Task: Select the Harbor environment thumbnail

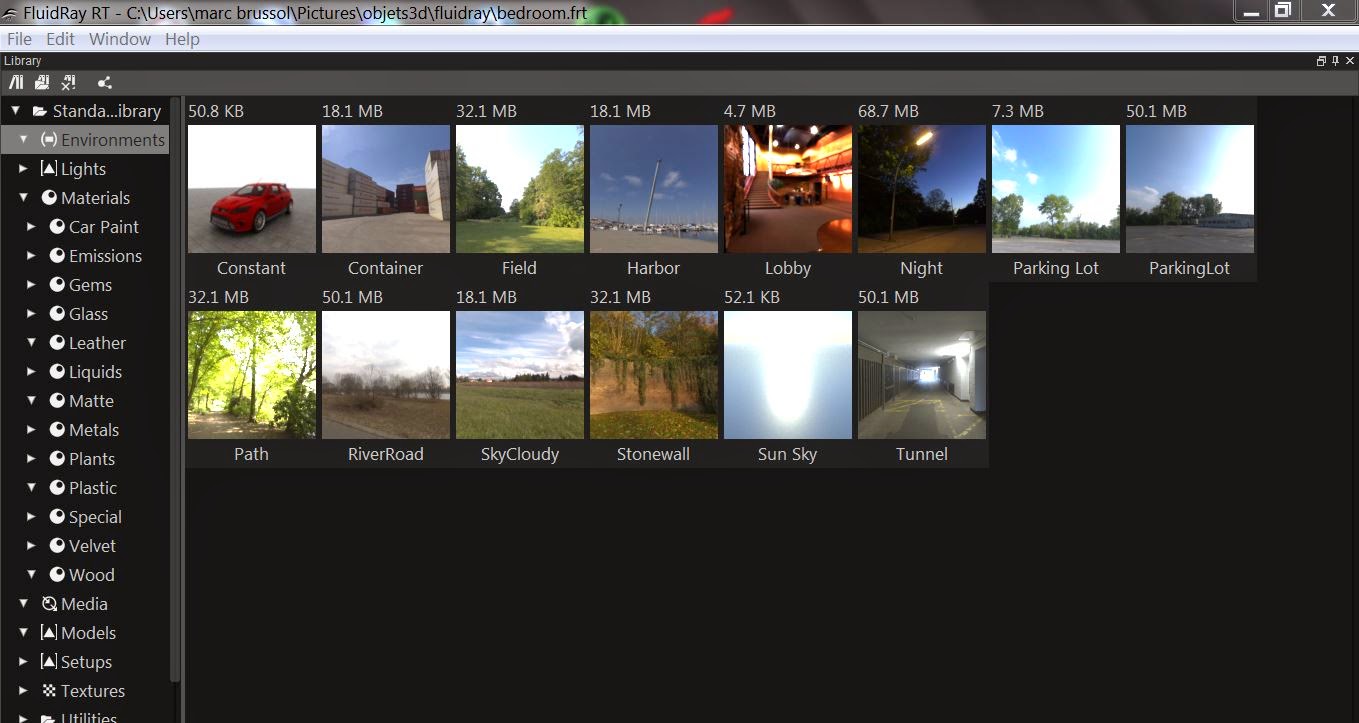Action: coord(654,189)
